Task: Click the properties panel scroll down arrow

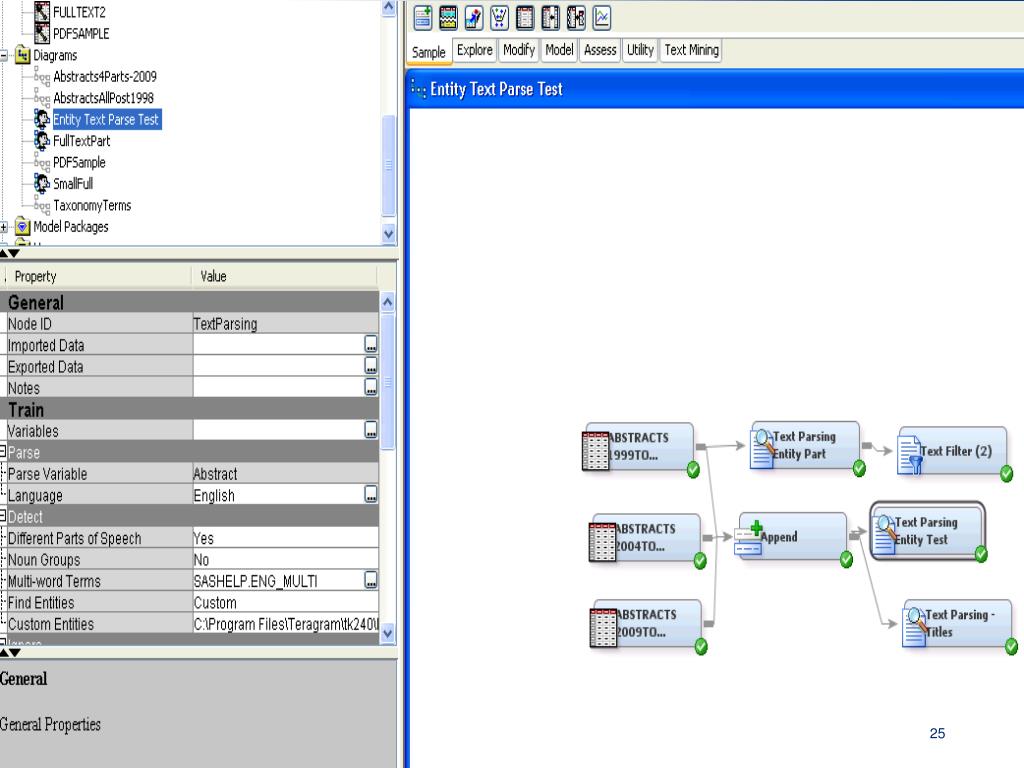Action: [387, 633]
